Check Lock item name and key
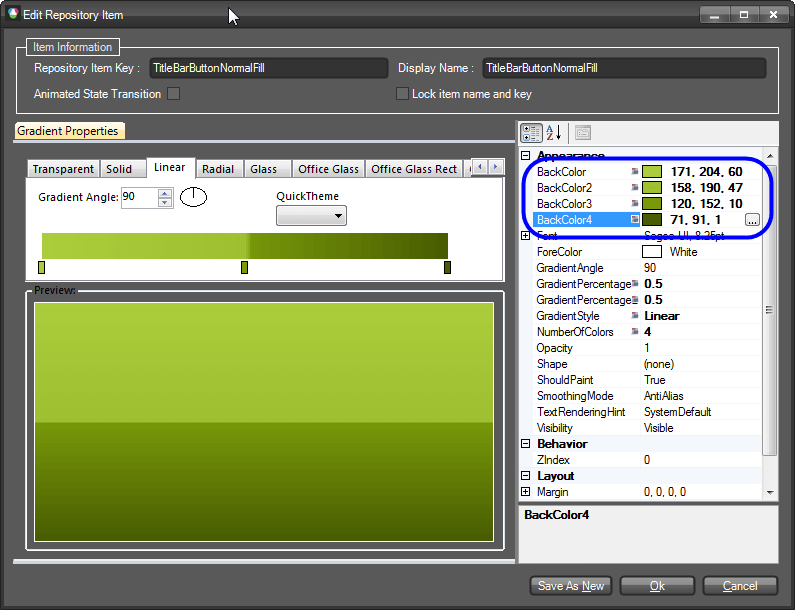The image size is (795, 610). pyautogui.click(x=402, y=94)
